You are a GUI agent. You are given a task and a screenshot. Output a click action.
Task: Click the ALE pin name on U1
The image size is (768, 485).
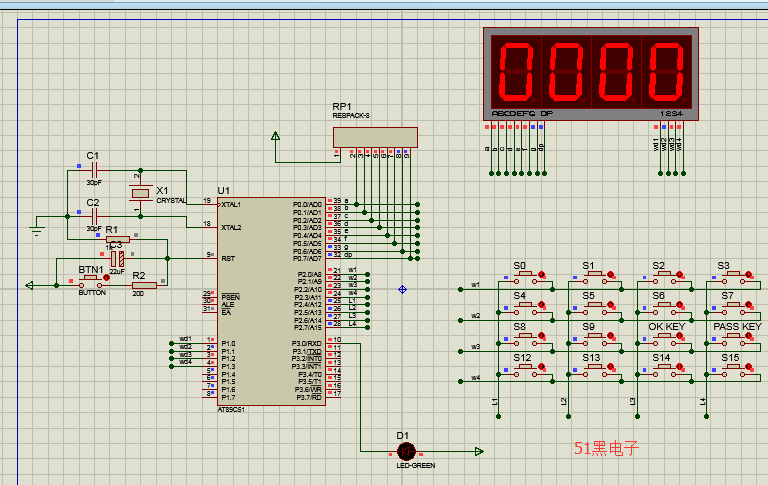pos(228,305)
